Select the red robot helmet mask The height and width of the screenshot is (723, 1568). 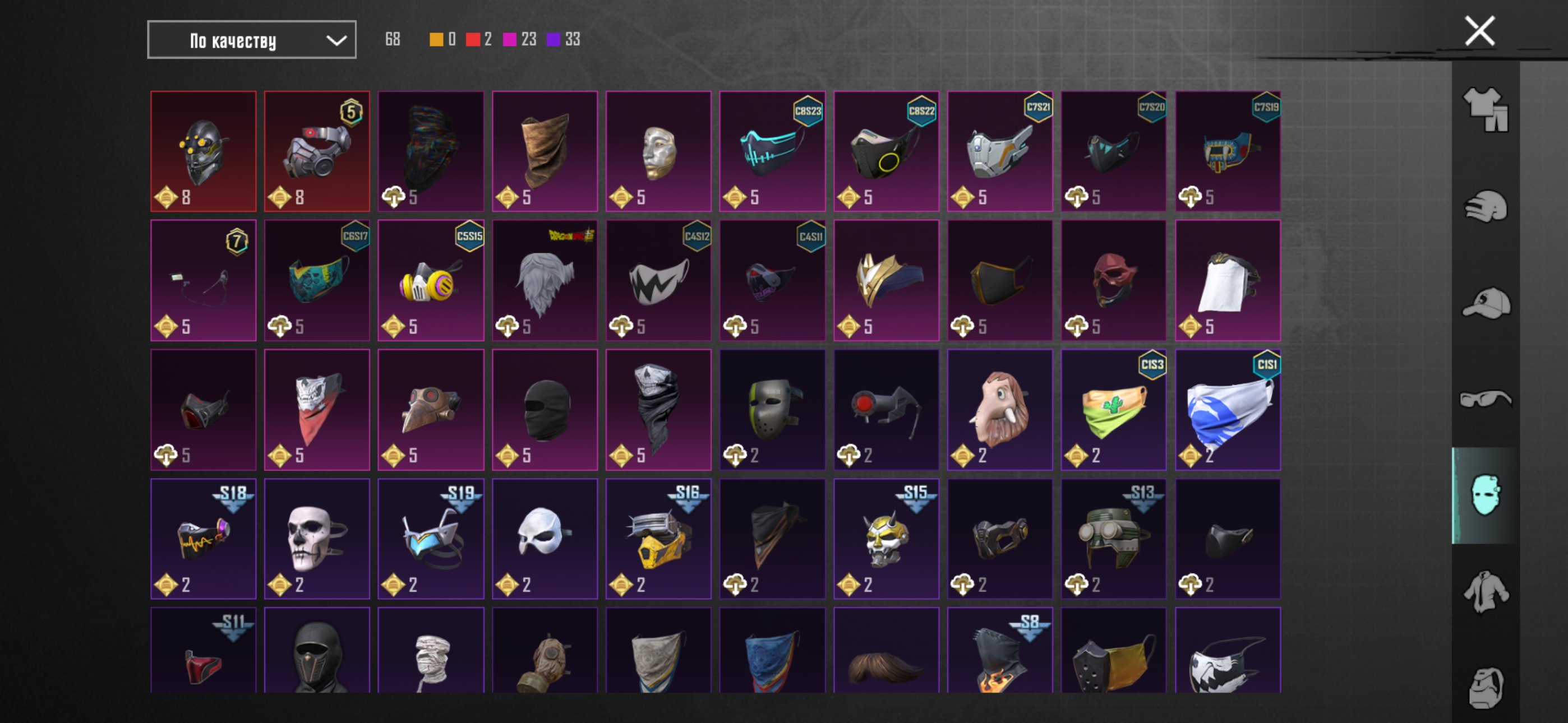[204, 151]
